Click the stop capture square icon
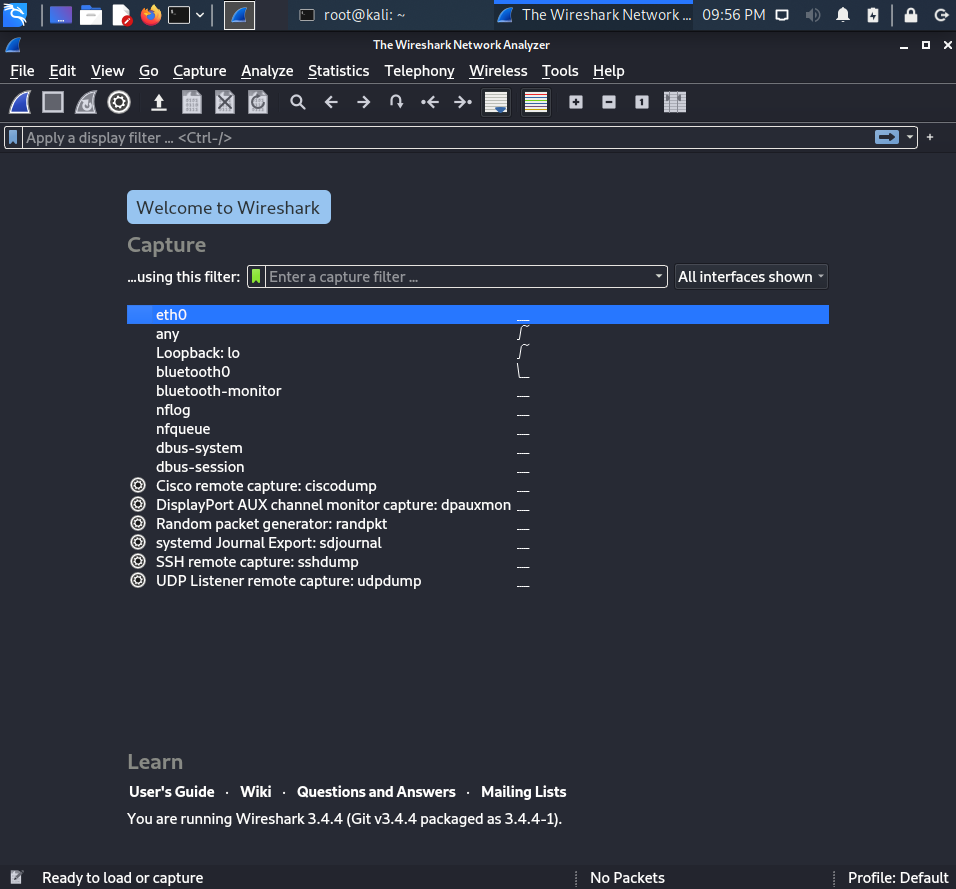956x889 pixels. [x=53, y=102]
